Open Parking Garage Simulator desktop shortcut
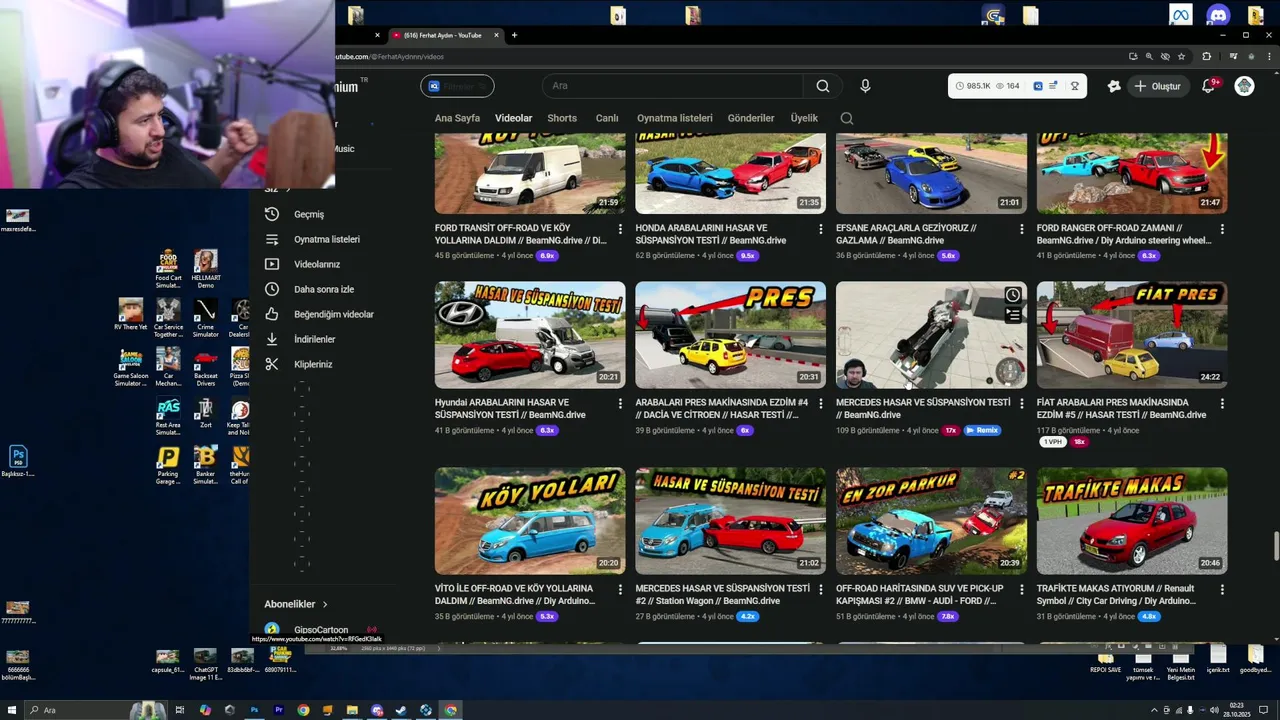The height and width of the screenshot is (720, 1280). point(168,465)
